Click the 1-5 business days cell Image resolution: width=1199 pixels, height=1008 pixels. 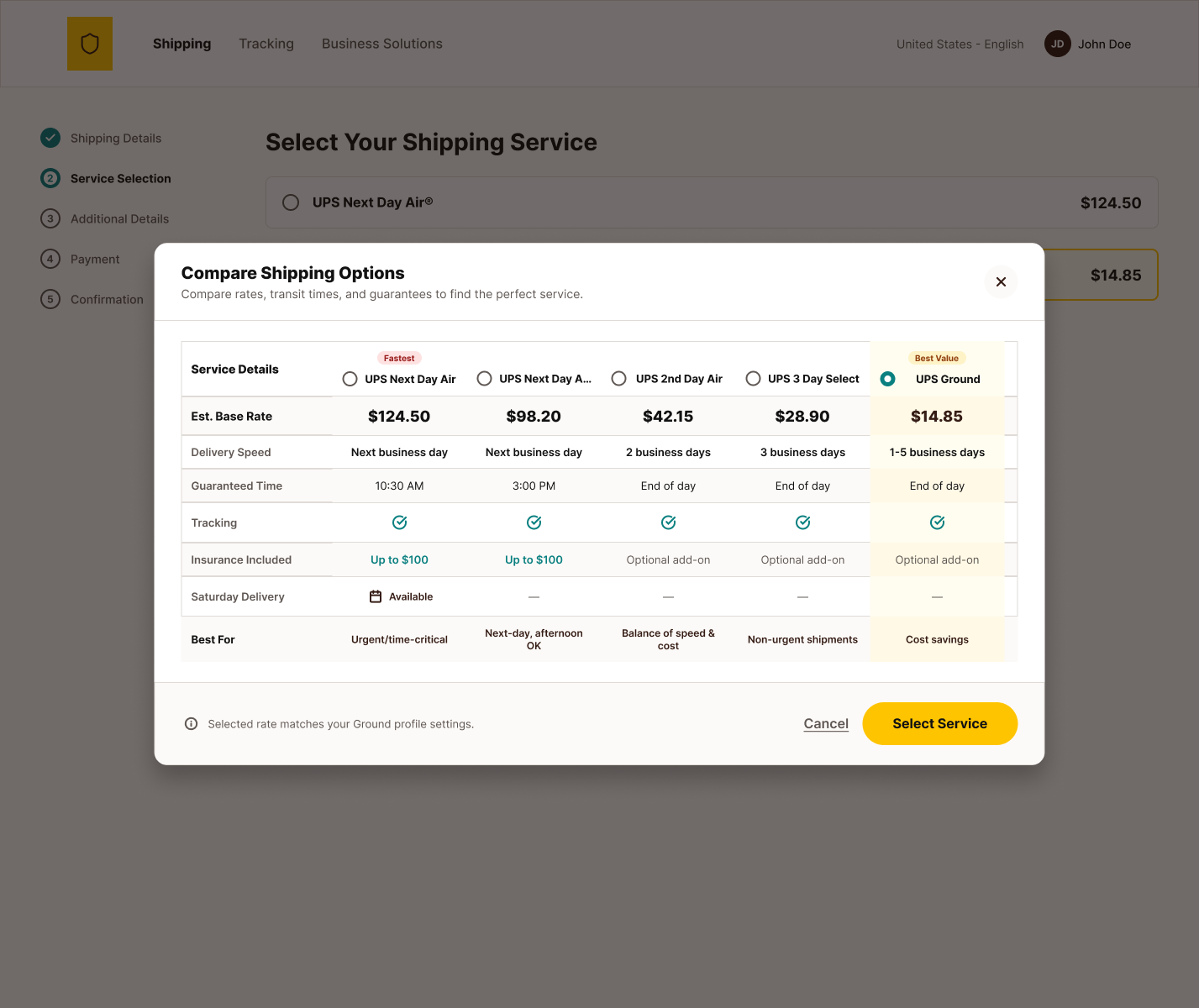click(937, 452)
